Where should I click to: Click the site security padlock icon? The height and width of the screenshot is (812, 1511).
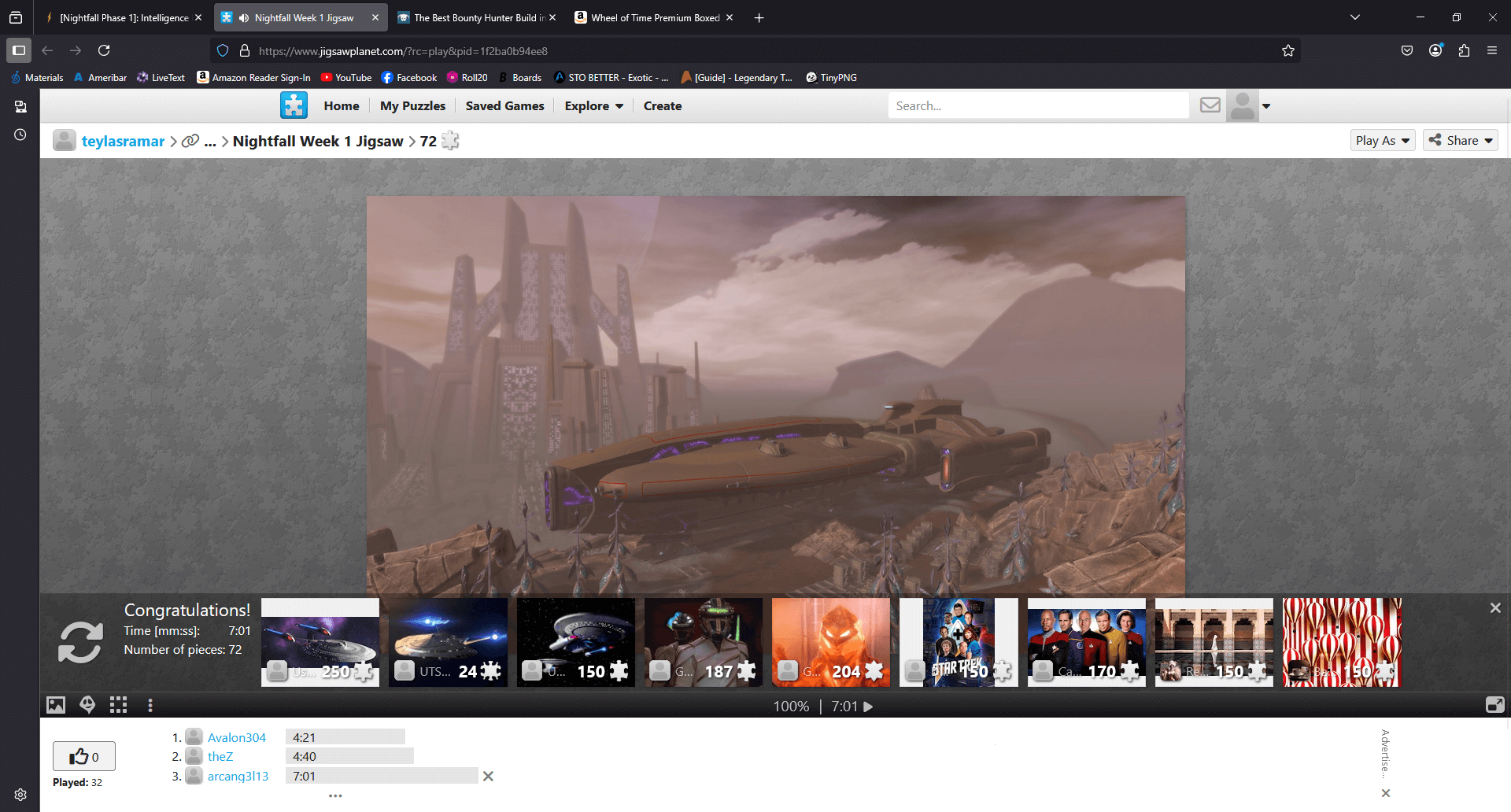click(x=245, y=50)
